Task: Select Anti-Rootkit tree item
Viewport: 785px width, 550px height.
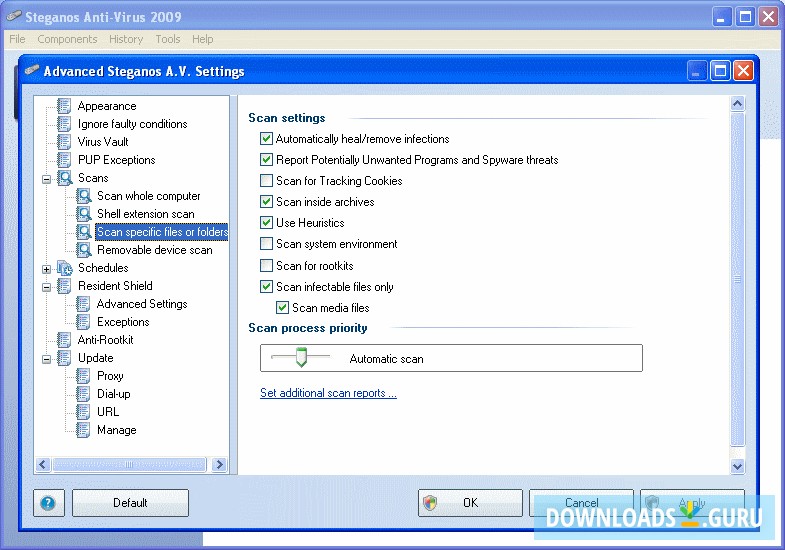Action: click(106, 340)
